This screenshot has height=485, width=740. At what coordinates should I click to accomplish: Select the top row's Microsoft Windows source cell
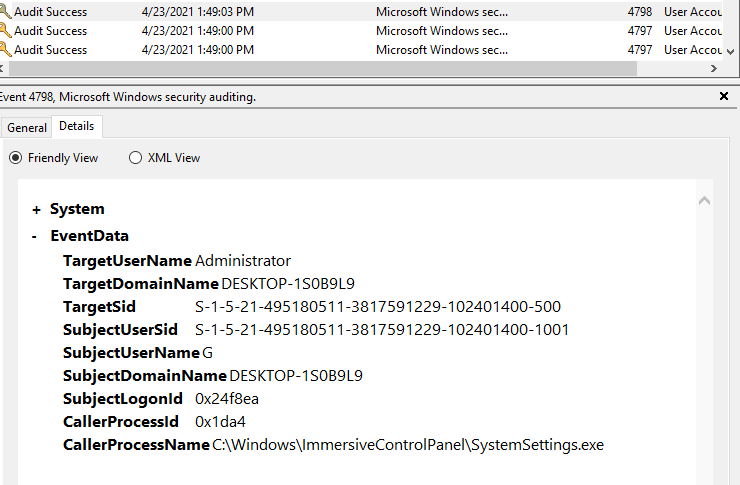coord(441,12)
